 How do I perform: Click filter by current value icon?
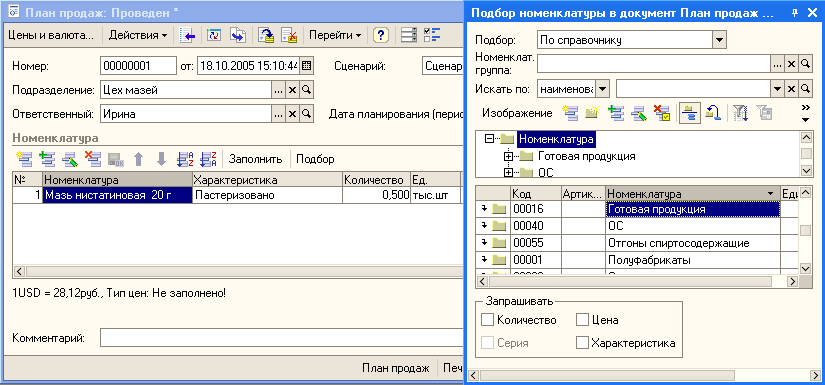pos(763,113)
